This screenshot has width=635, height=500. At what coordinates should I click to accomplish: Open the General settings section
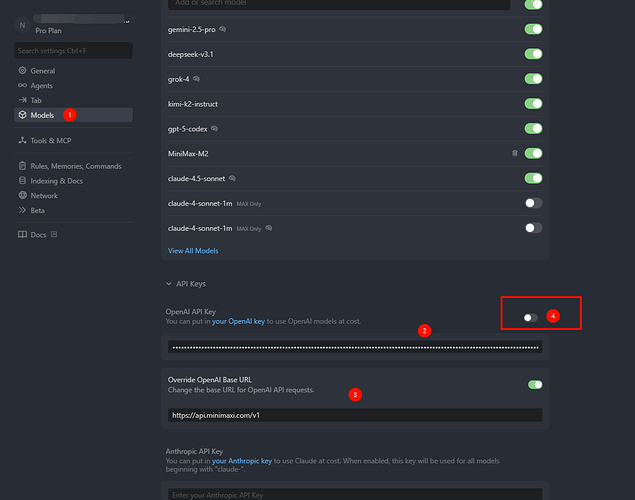point(42,71)
